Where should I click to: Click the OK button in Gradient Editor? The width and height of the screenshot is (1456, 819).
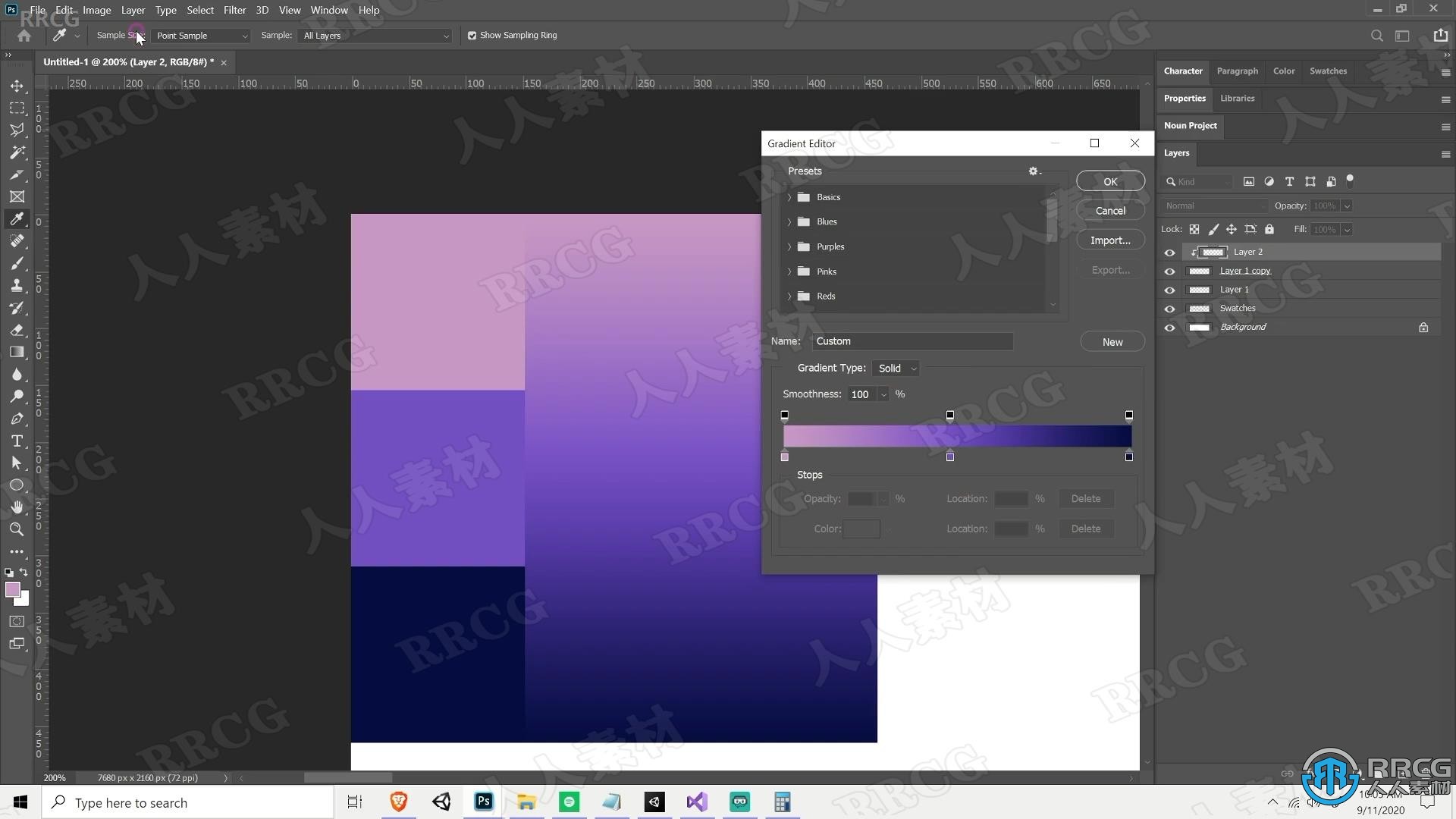(x=1111, y=181)
